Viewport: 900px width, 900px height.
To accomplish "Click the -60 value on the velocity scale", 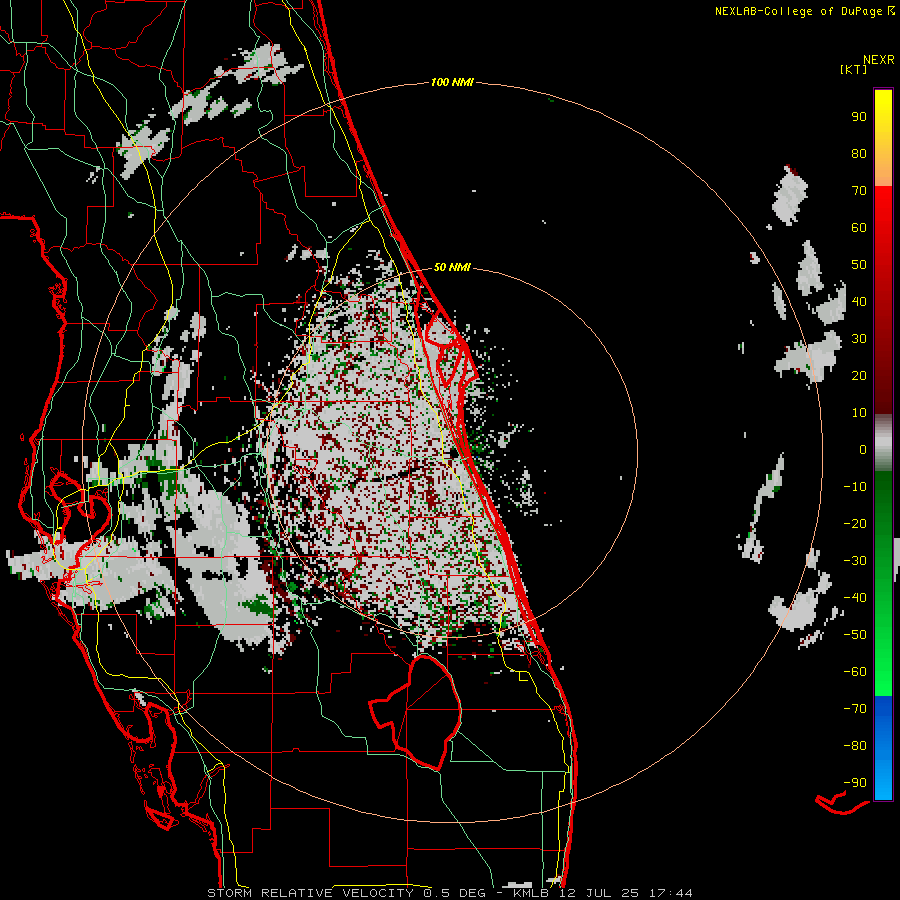I will [x=855, y=672].
